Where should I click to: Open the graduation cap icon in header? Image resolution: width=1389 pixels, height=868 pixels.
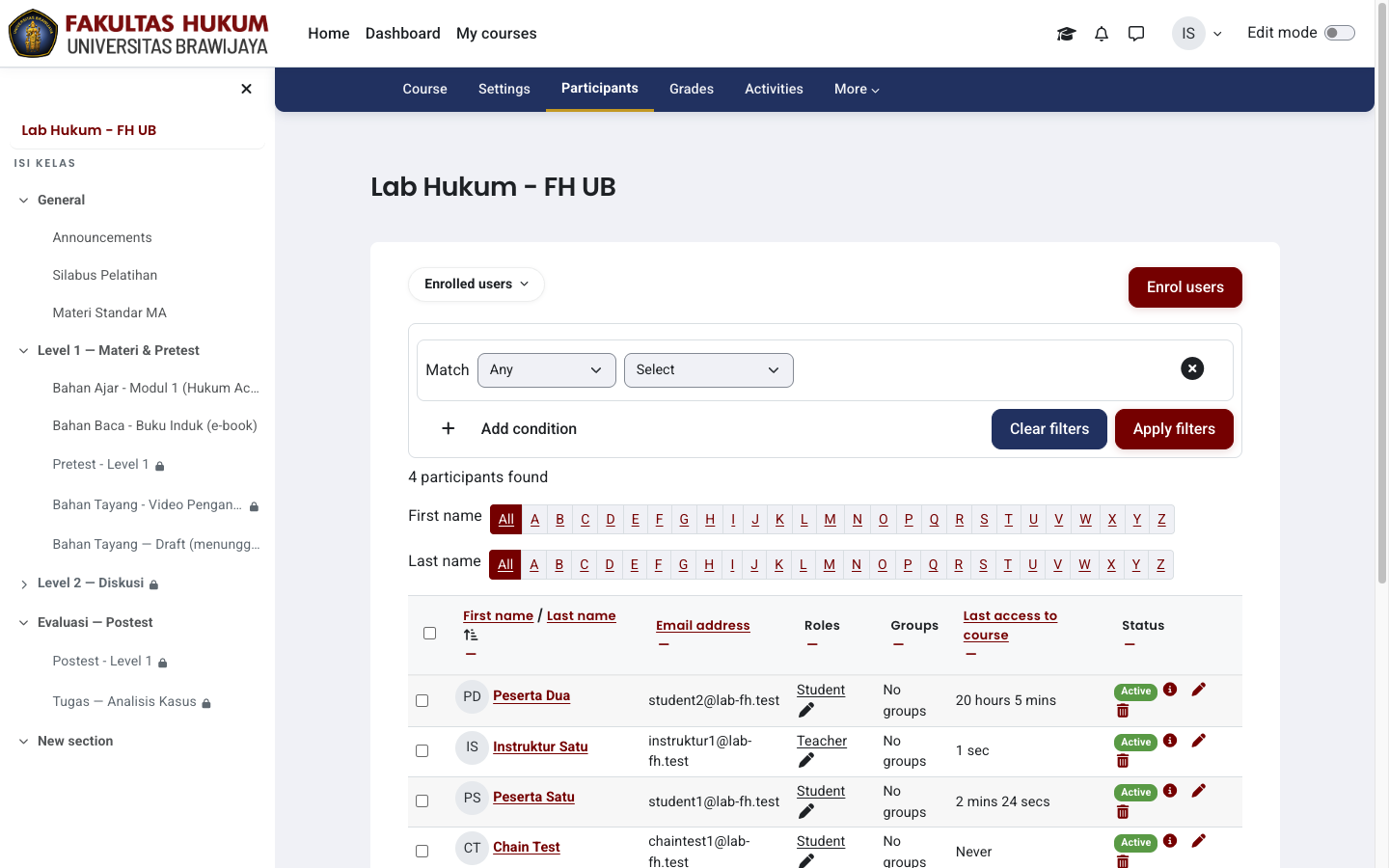(x=1066, y=34)
